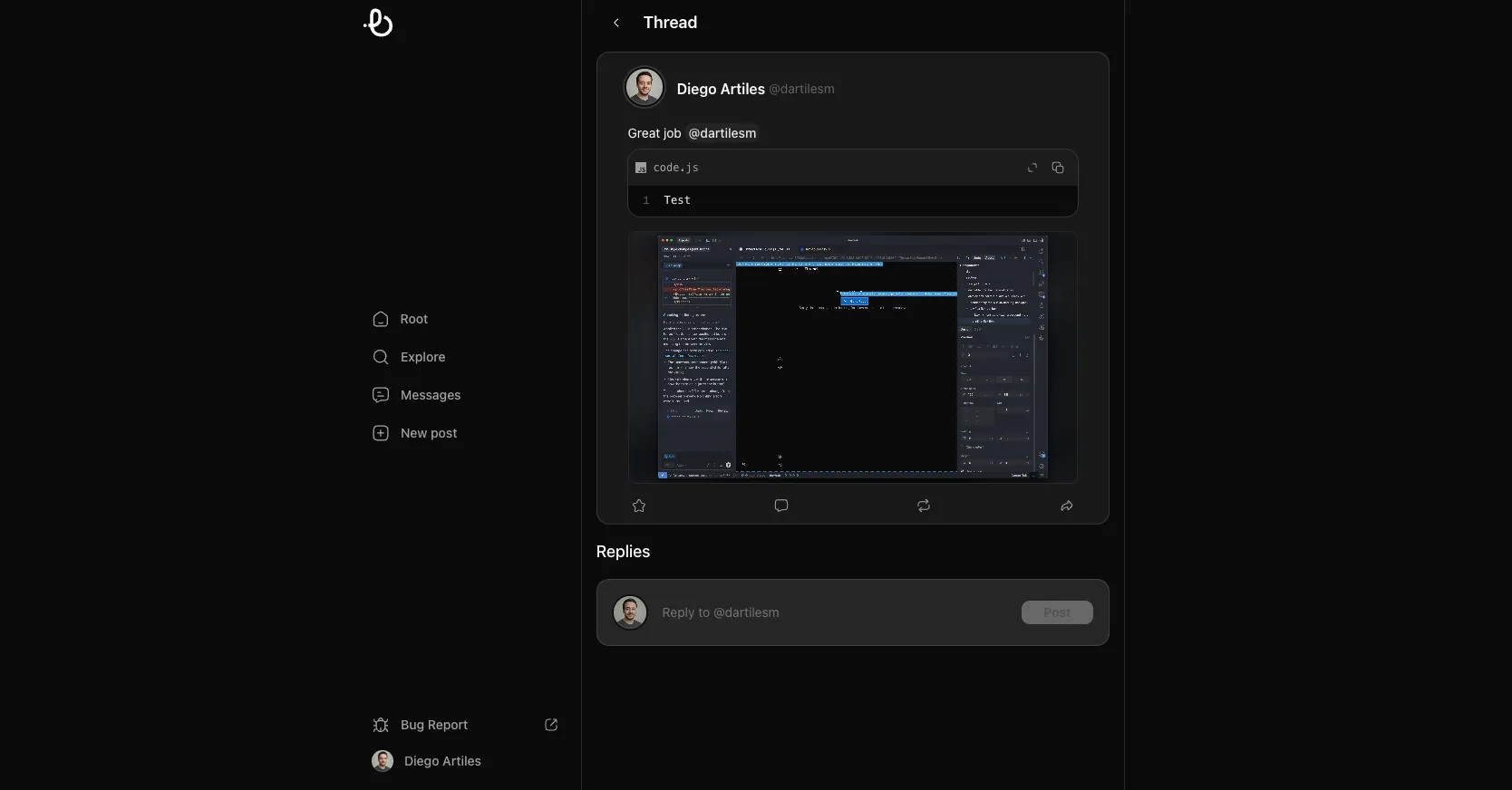Click the Post reply button
This screenshot has height=790, width=1512.
pos(1057,612)
